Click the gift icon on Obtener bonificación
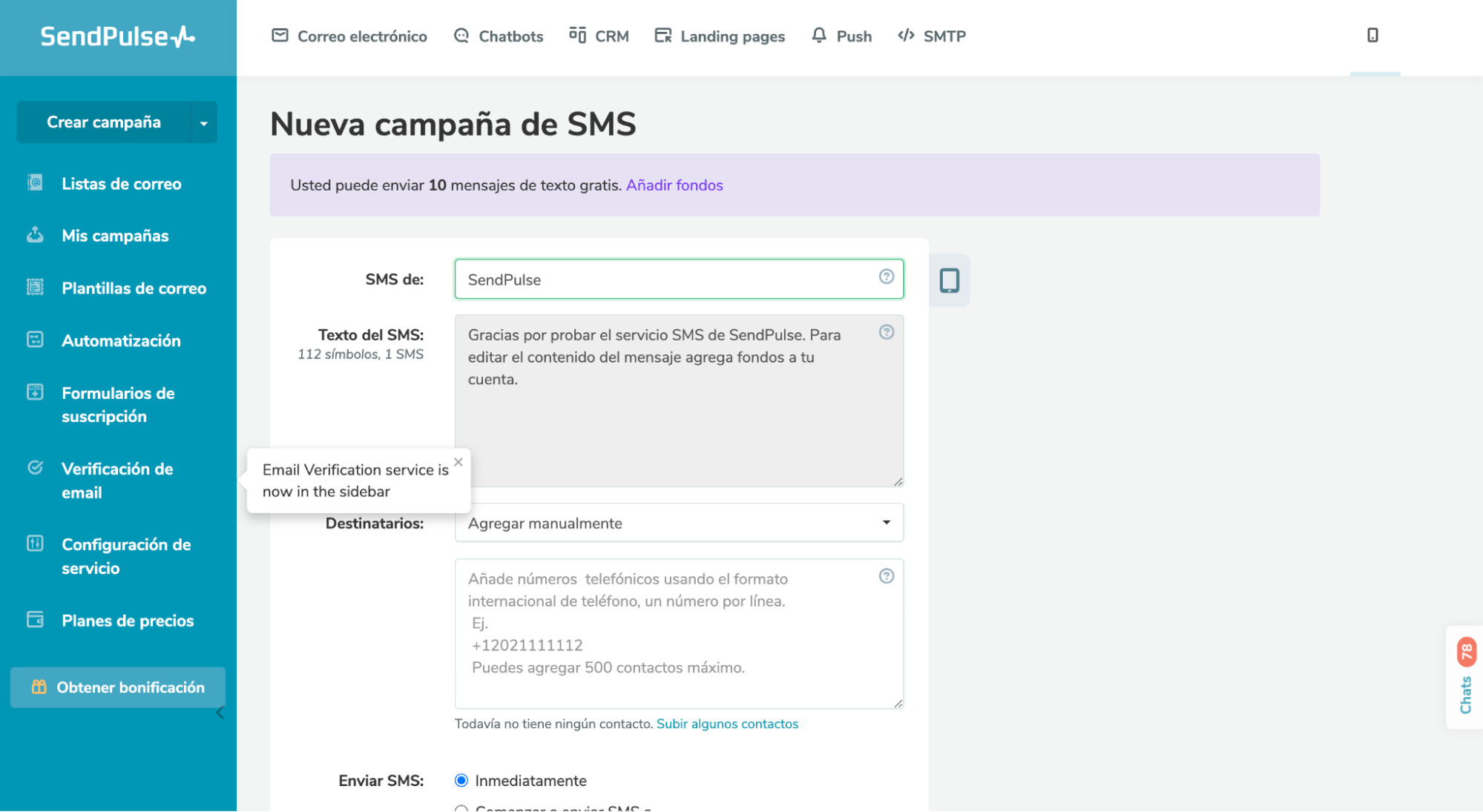This screenshot has width=1483, height=812. coord(39,687)
